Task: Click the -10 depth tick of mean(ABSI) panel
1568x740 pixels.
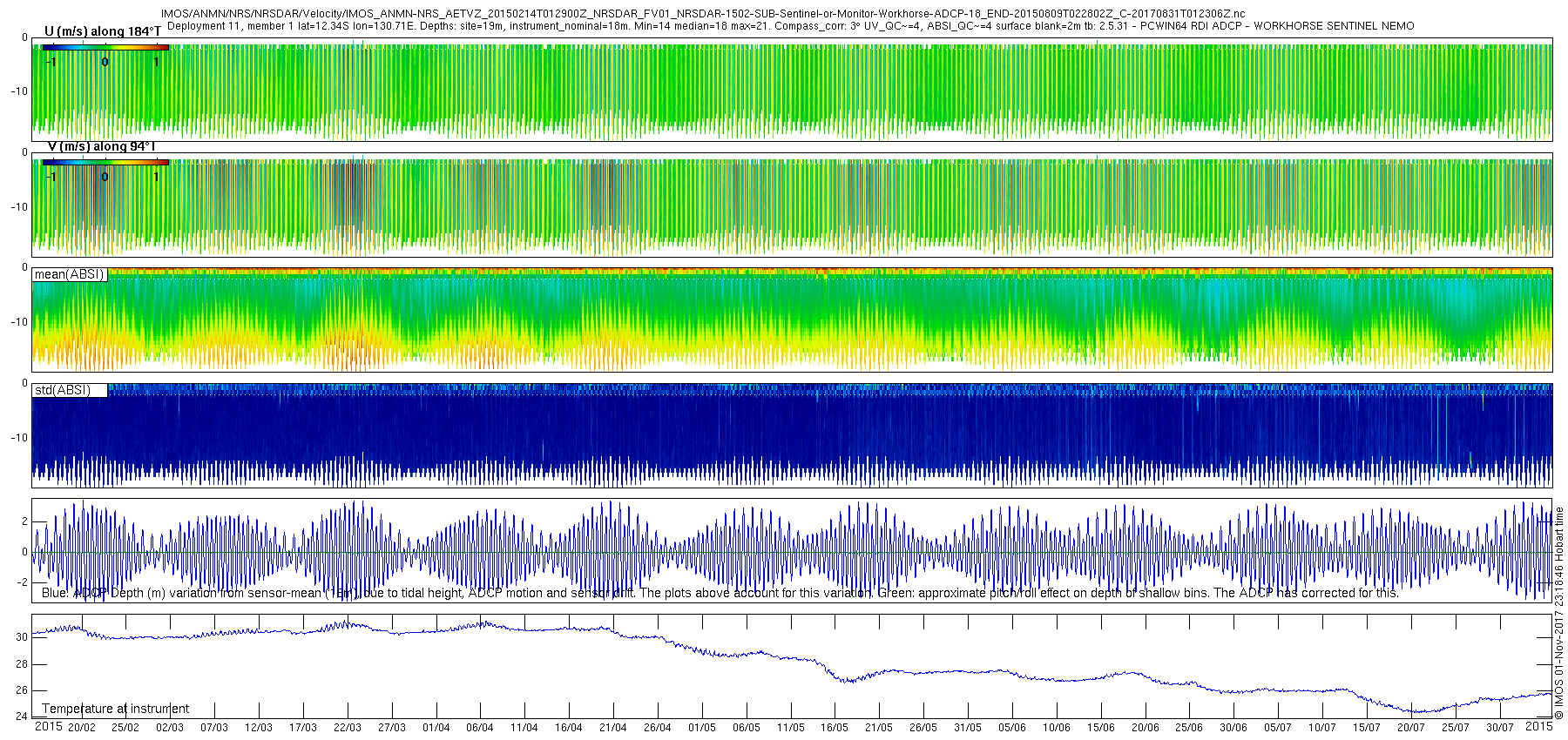Action: pyautogui.click(x=19, y=322)
